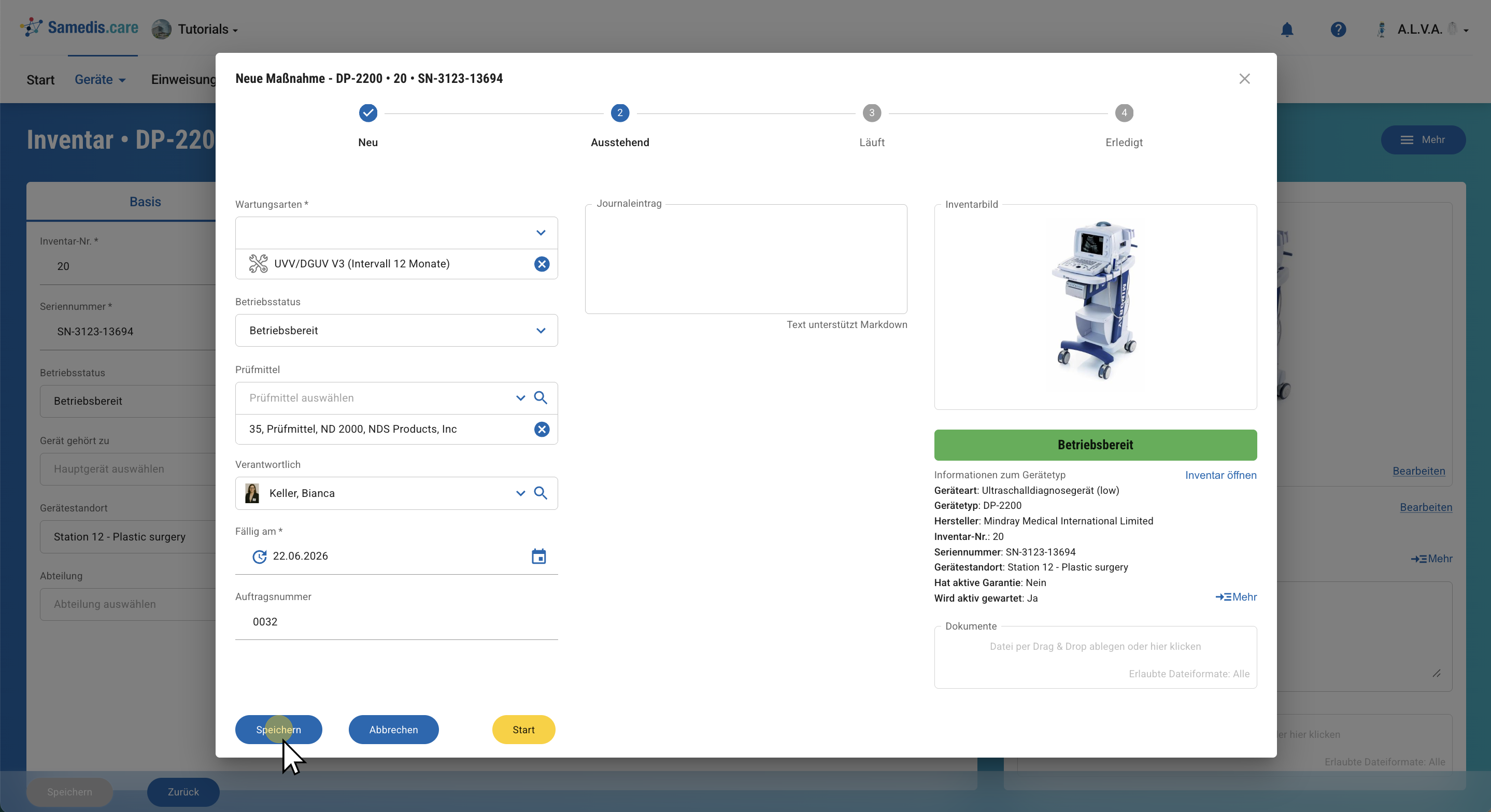Remove the ND 2000 Prüfmittel entry
1491x812 pixels.
pos(541,429)
